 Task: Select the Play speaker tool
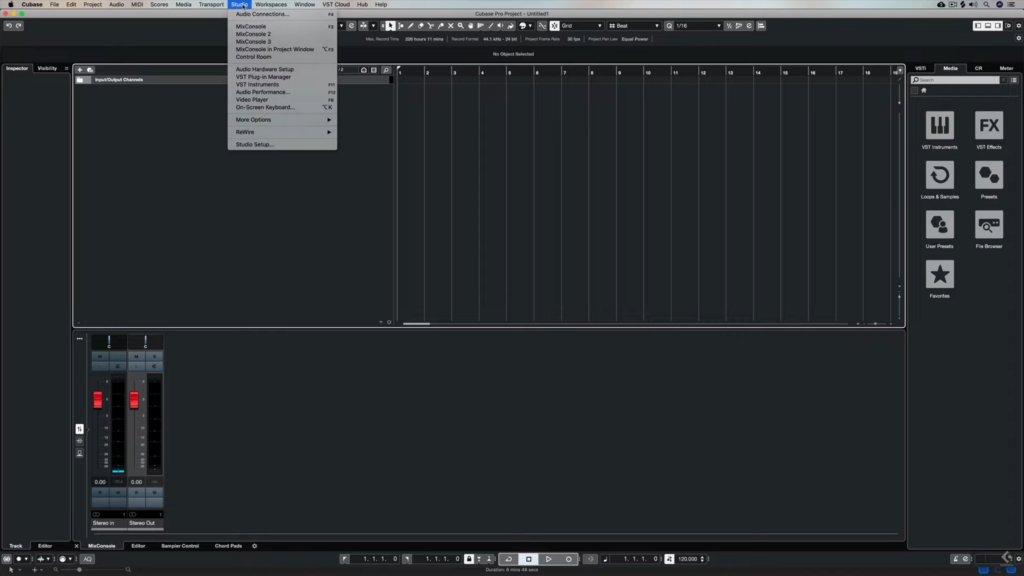[500, 26]
